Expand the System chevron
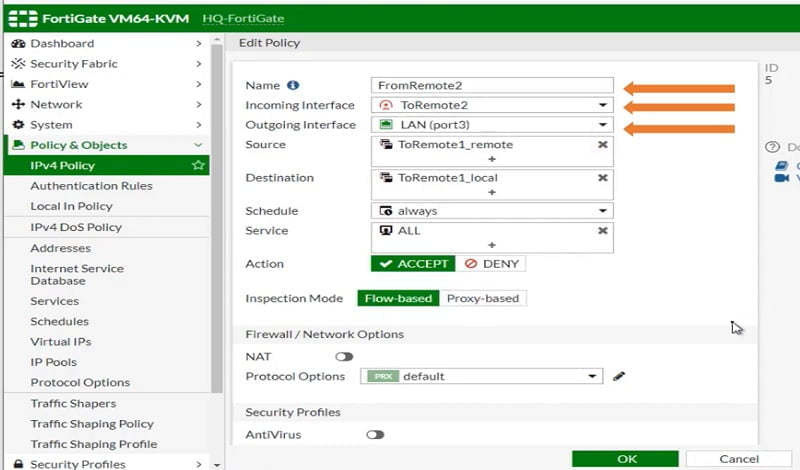Screen dimensions: 800x470 pyautogui.click(x=198, y=125)
